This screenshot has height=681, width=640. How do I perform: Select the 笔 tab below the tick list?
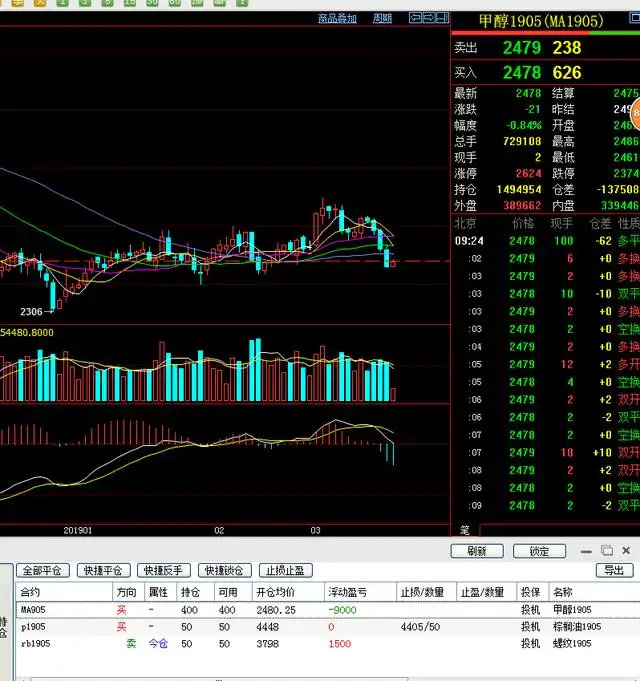point(465,530)
